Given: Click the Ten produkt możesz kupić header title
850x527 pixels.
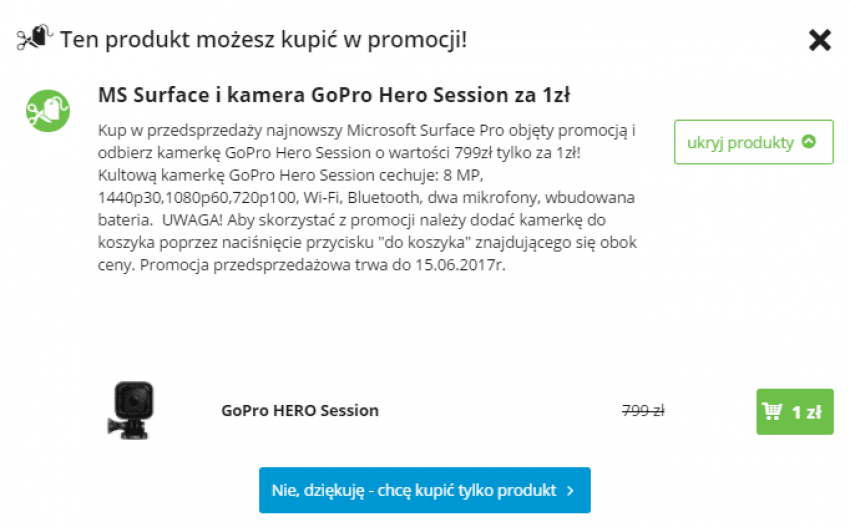Looking at the screenshot, I should tap(263, 40).
